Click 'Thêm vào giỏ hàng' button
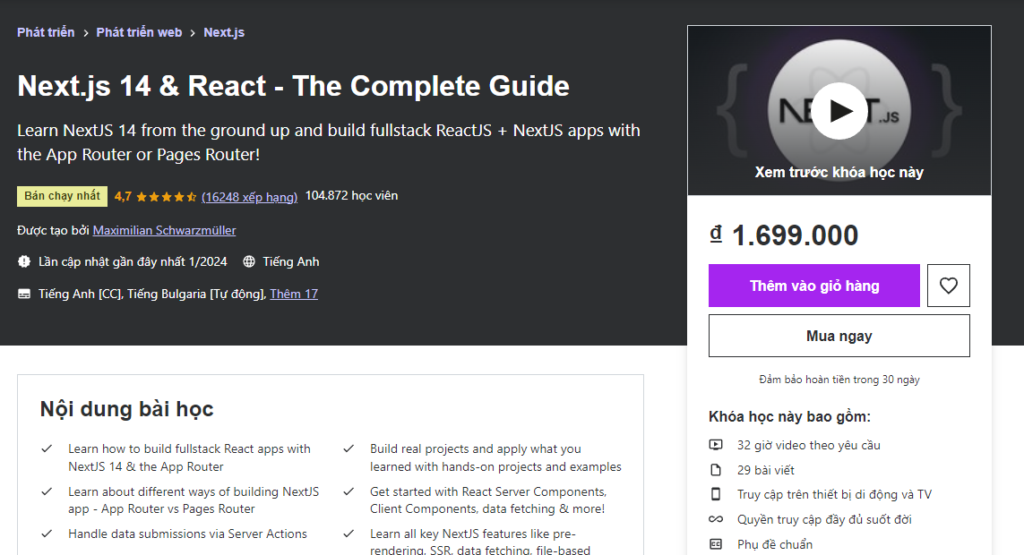Image resolution: width=1024 pixels, height=555 pixels. [x=814, y=286]
